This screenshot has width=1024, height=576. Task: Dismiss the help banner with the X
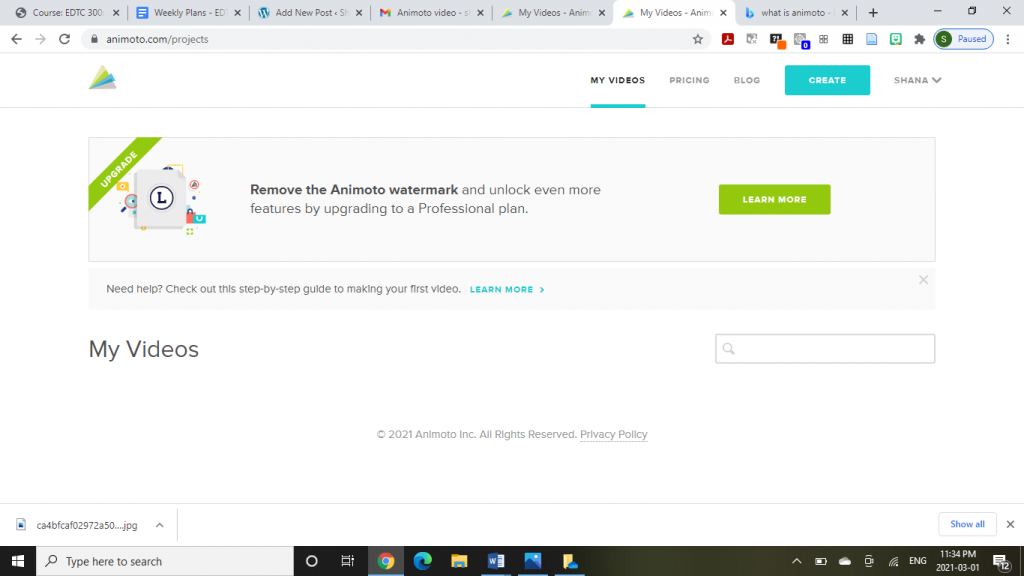pos(923,280)
